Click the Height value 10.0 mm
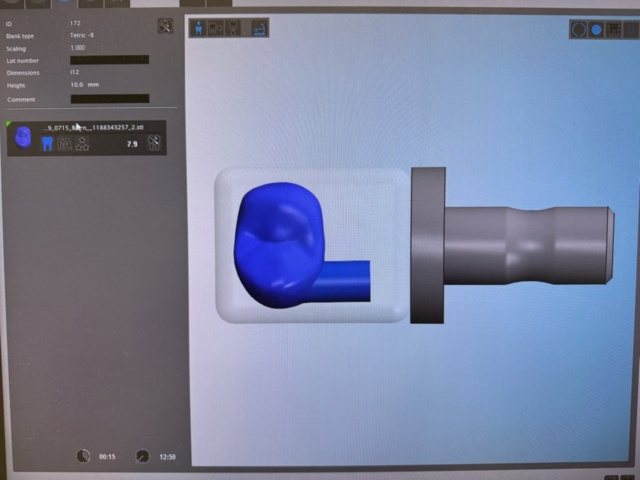 [x=84, y=84]
